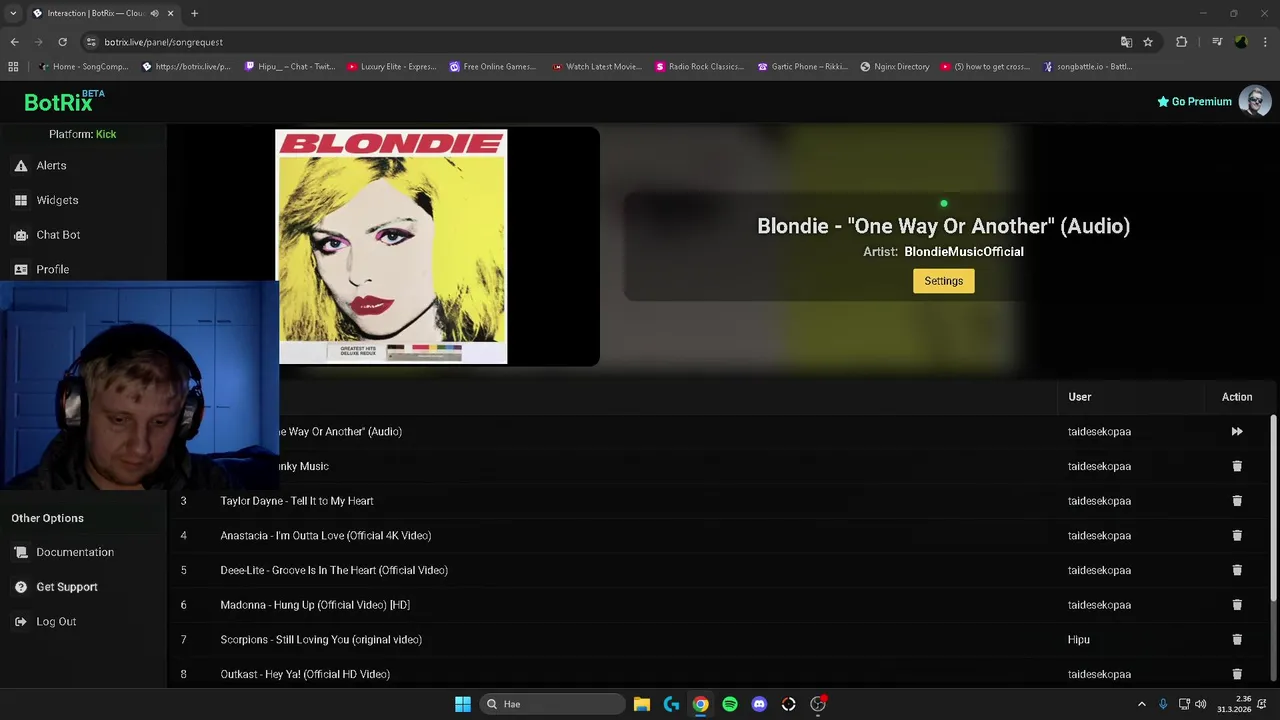
Task: Click the Taylor Dayne song title
Action: 297,501
